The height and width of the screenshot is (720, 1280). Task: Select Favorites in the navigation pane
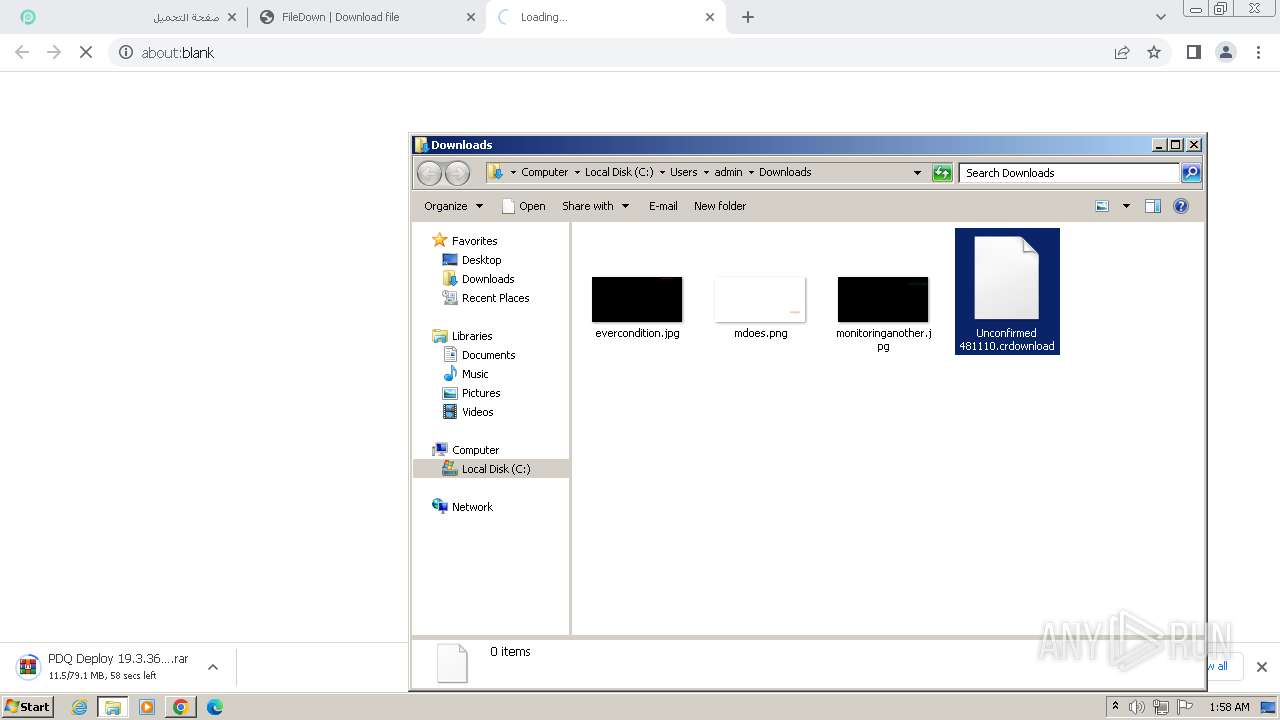tap(474, 241)
